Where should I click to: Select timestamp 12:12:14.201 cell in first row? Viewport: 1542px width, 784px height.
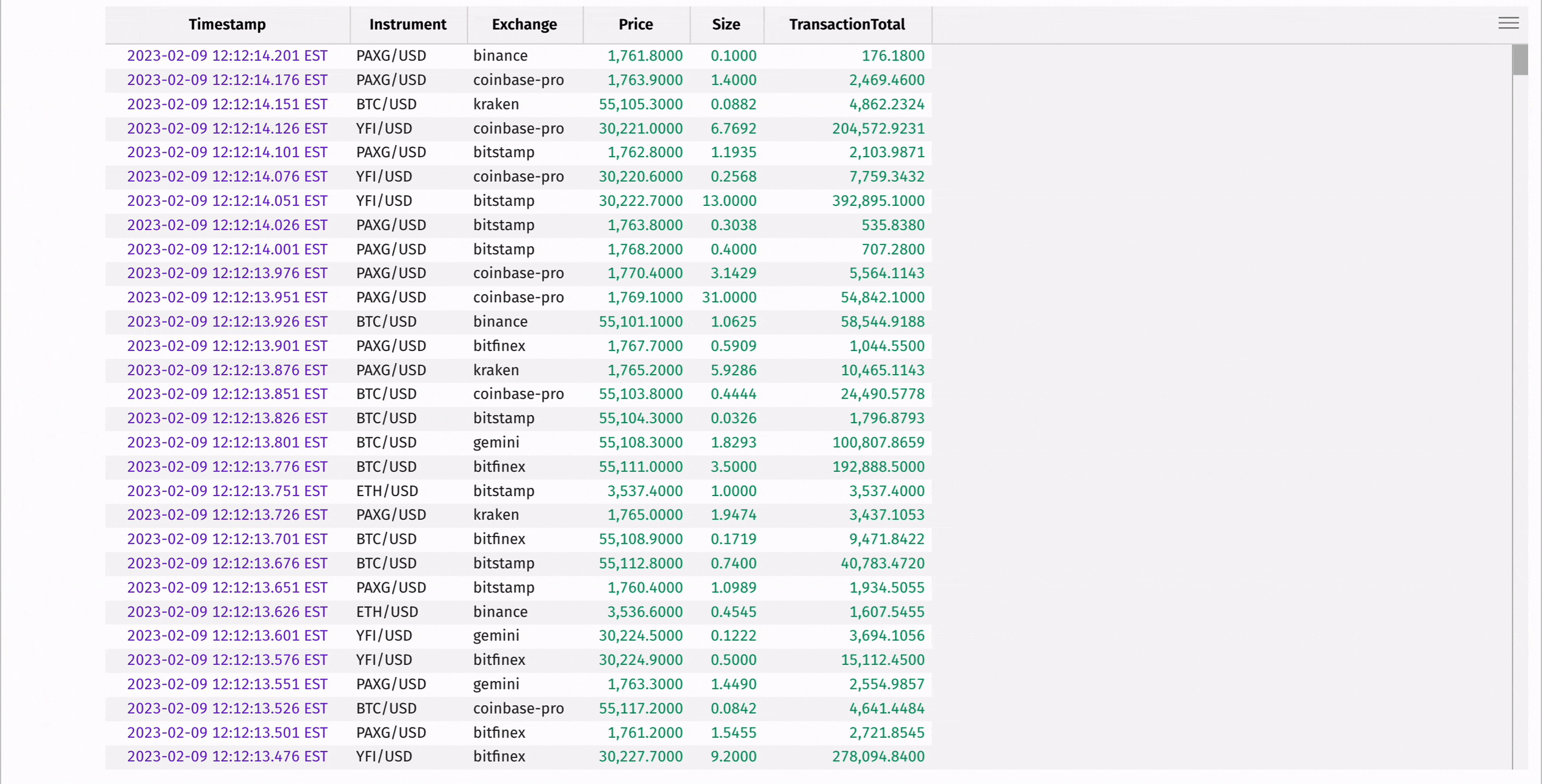coord(227,56)
